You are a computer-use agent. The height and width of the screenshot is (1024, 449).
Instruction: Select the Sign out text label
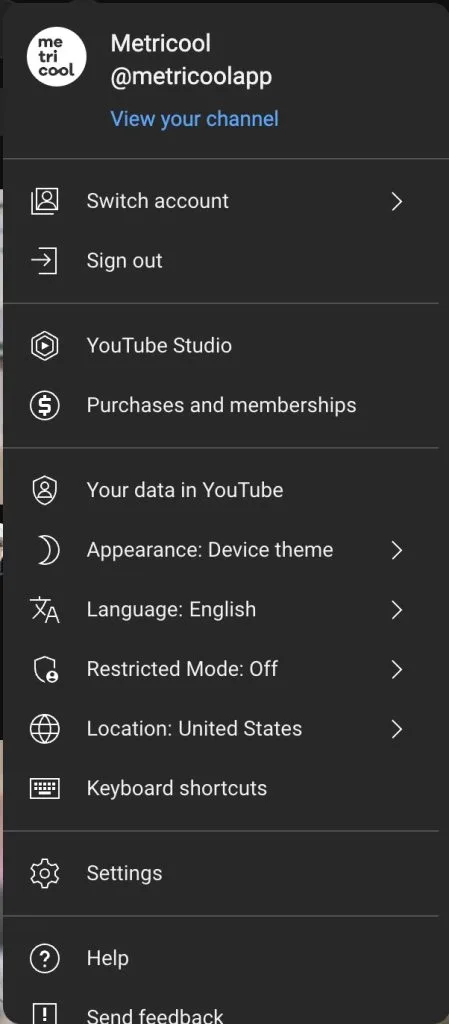[125, 261]
